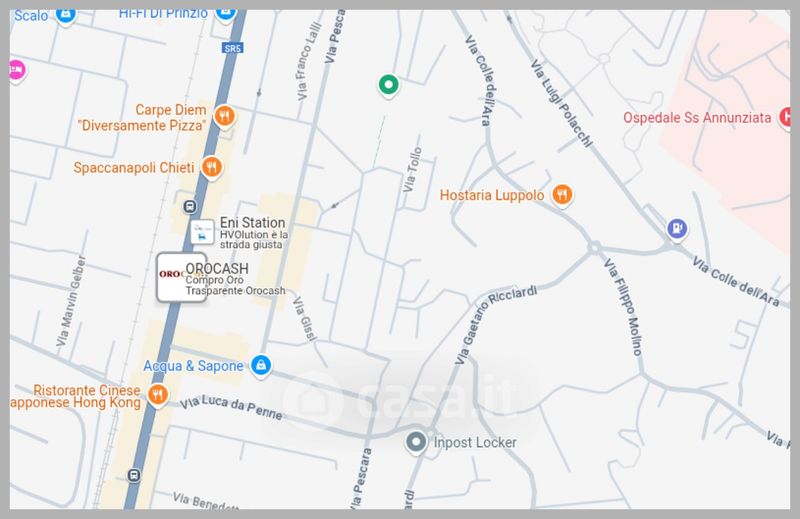Screen dimensions: 800x519
Task: Click the Eni Station ad thumbnail
Action: pyautogui.click(x=202, y=232)
